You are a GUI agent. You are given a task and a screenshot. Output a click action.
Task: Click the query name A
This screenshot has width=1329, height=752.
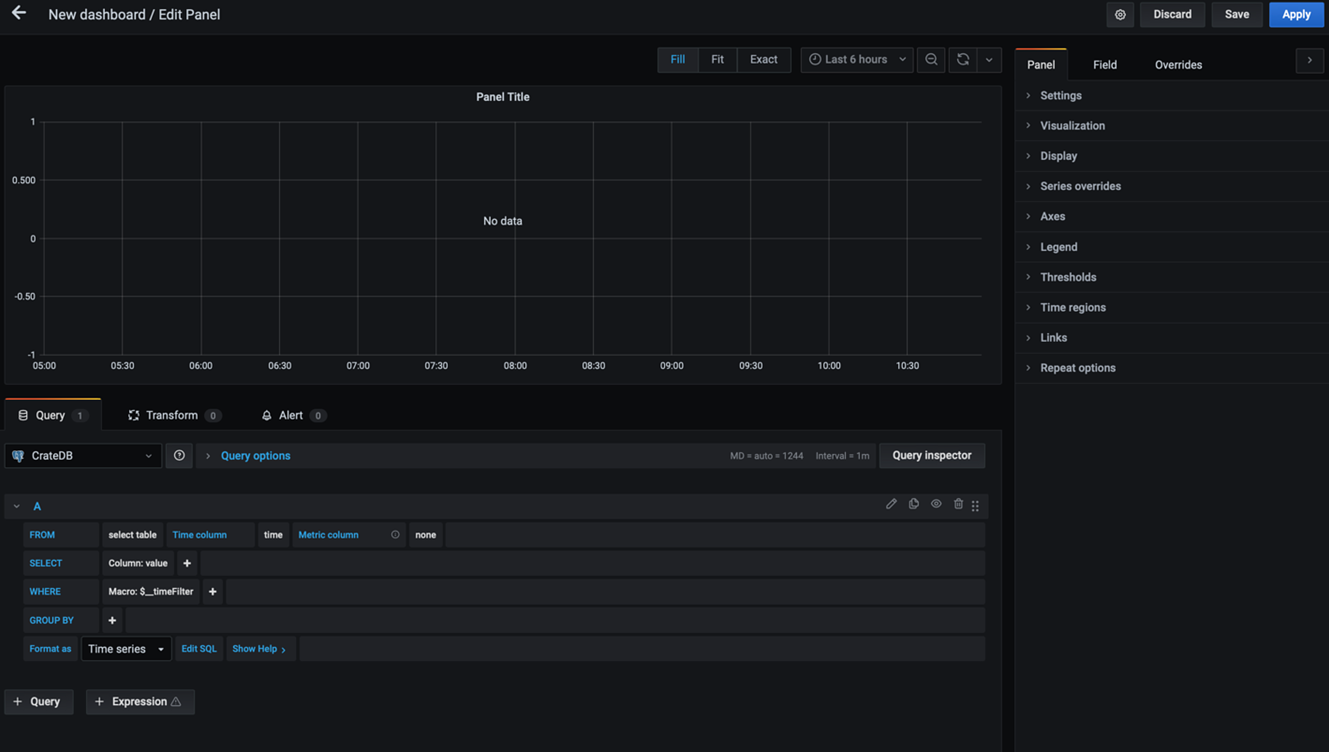pyautogui.click(x=37, y=506)
